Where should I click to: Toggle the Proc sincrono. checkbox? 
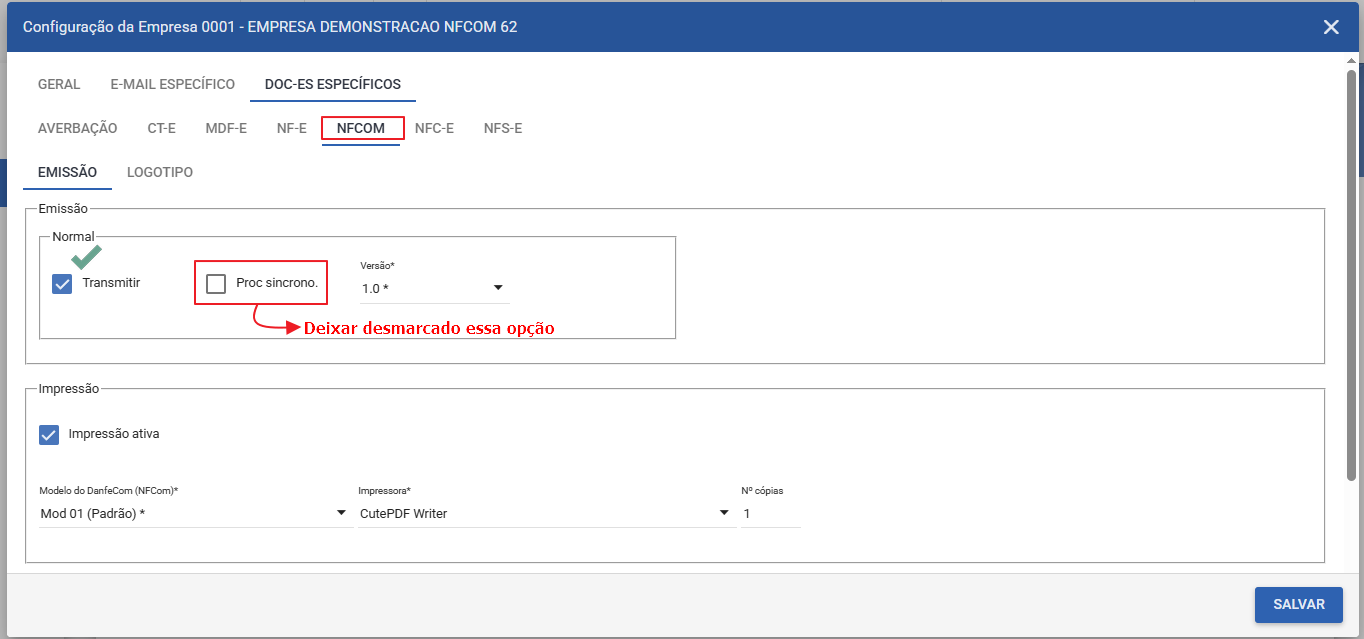216,284
